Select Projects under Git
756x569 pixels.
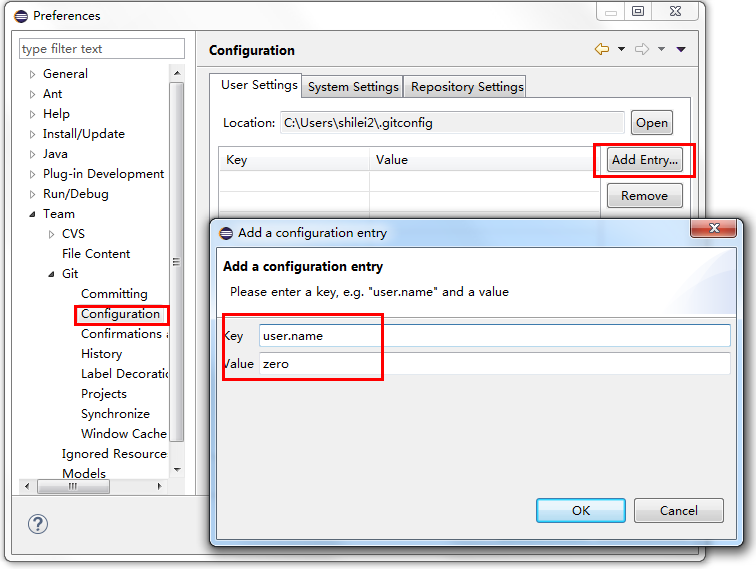(104, 394)
